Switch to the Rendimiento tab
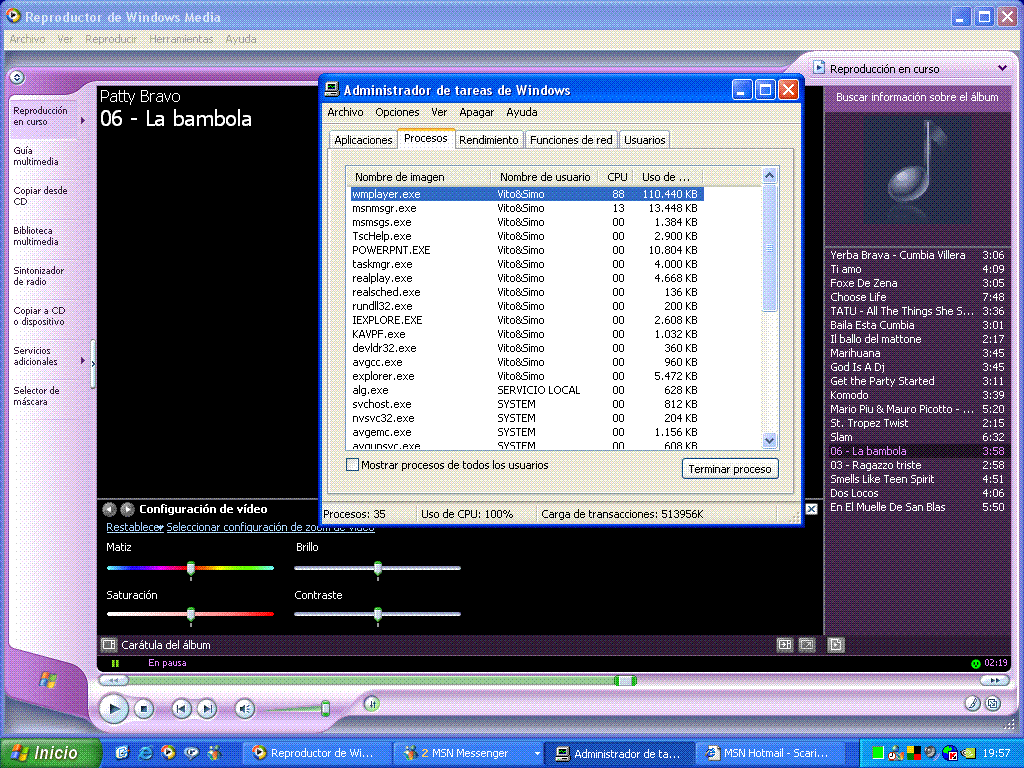Image resolution: width=1024 pixels, height=768 pixels. [488, 140]
